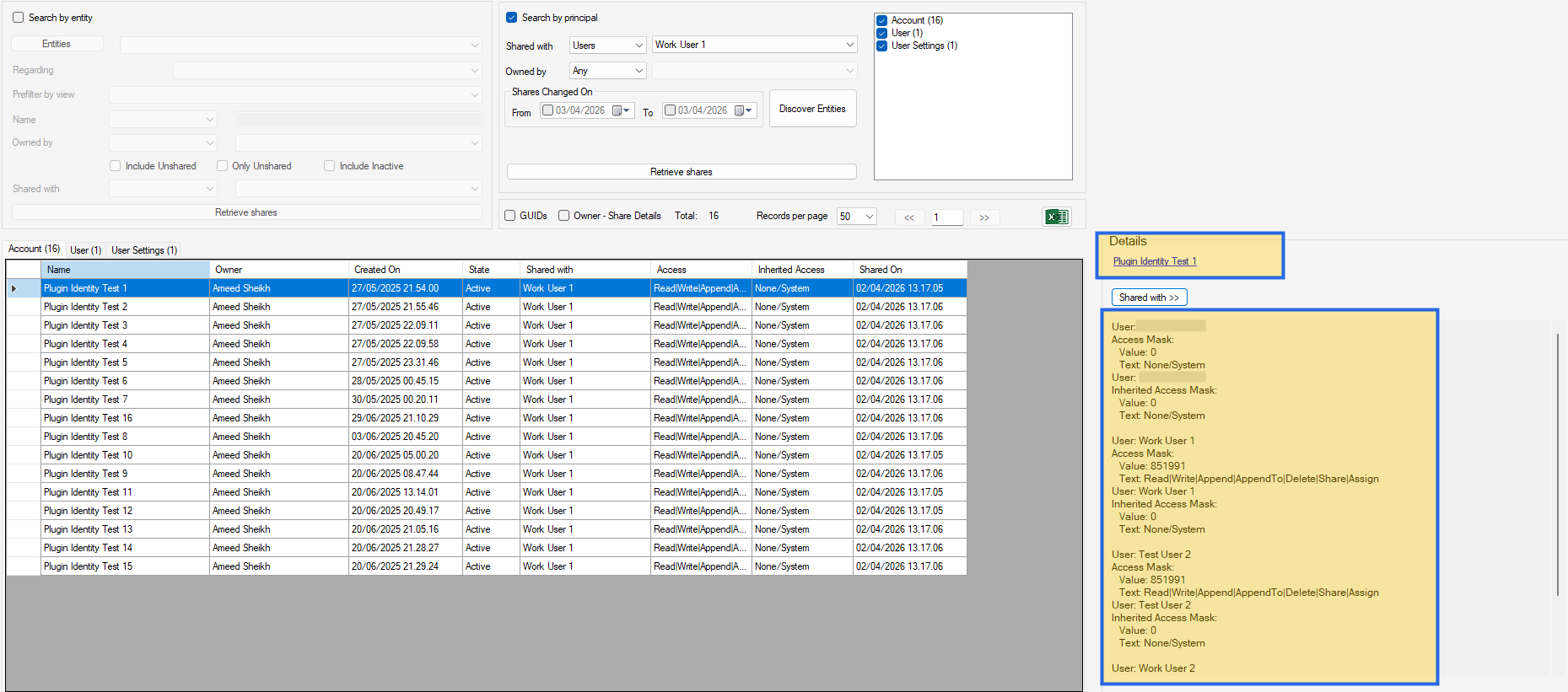Switch to Account (16) tab

[35, 249]
